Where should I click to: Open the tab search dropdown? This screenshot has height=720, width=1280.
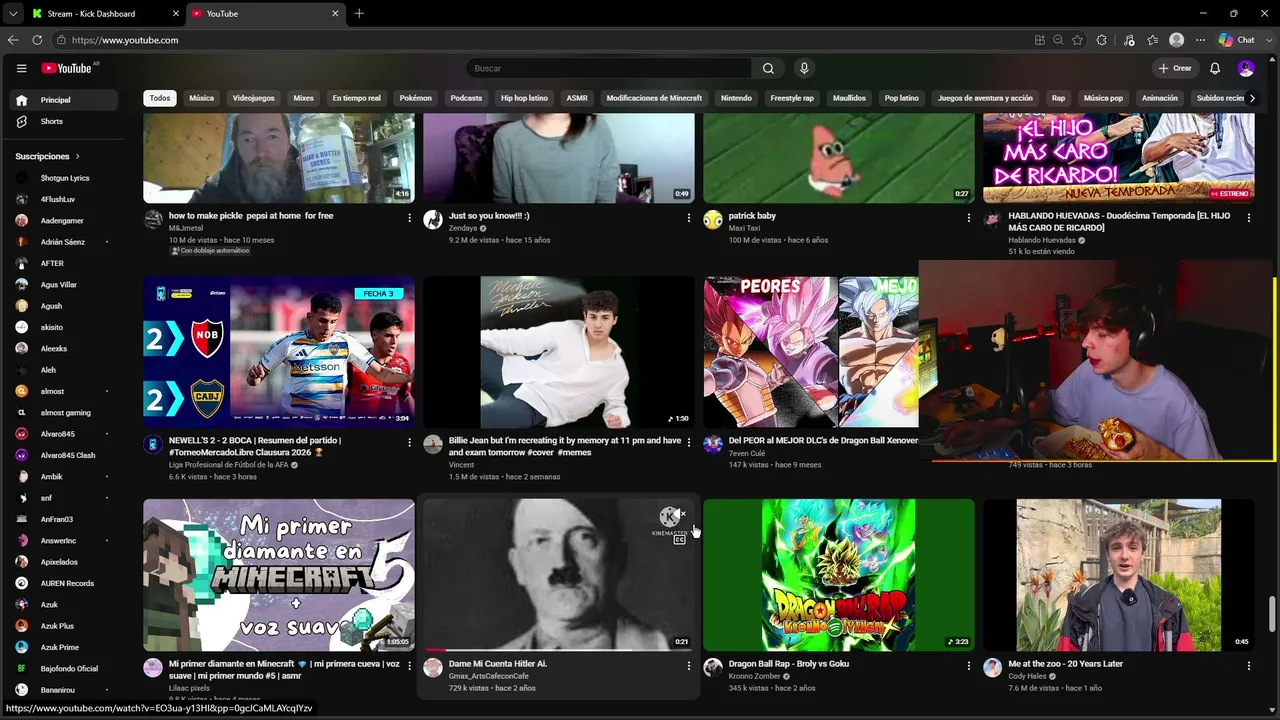(12, 13)
